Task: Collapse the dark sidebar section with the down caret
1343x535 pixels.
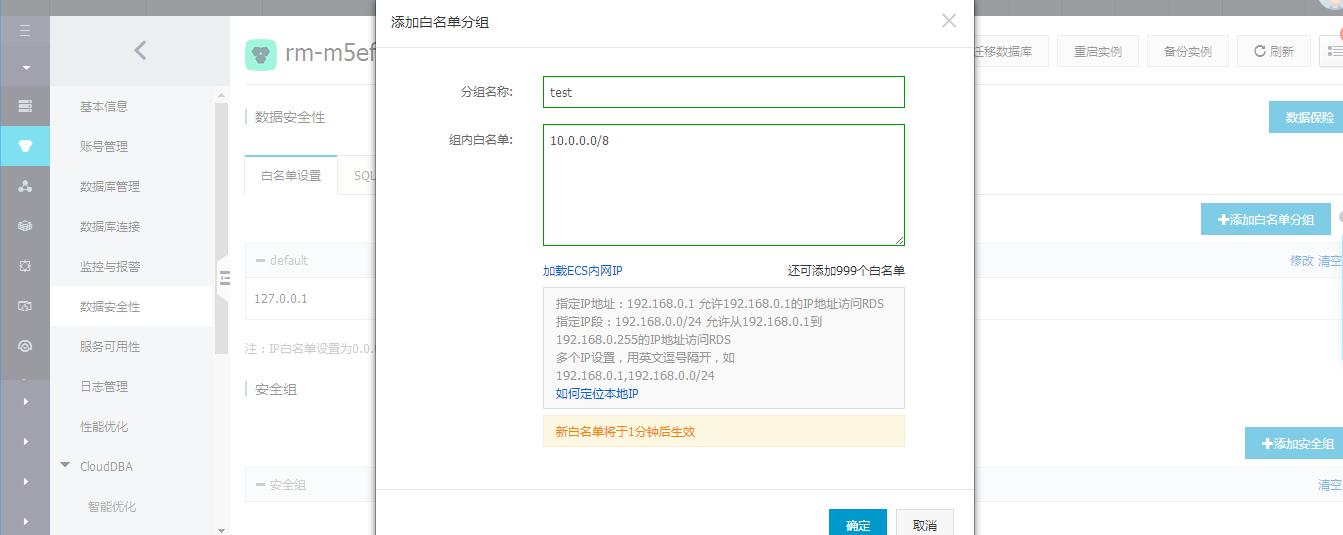Action: (x=25, y=68)
